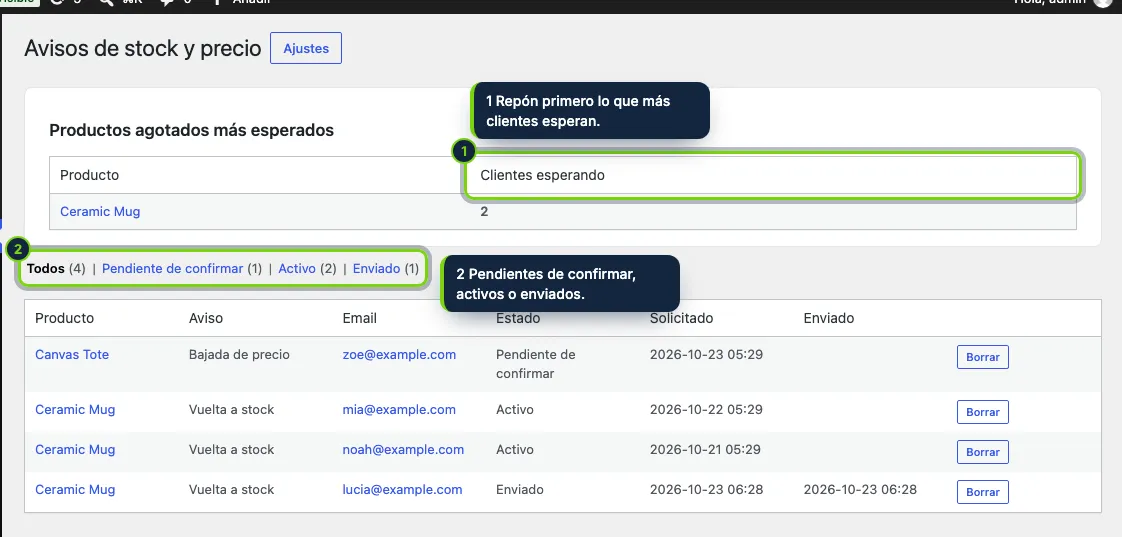
Task: Filter notices by Enviado status
Action: pyautogui.click(x=376, y=268)
